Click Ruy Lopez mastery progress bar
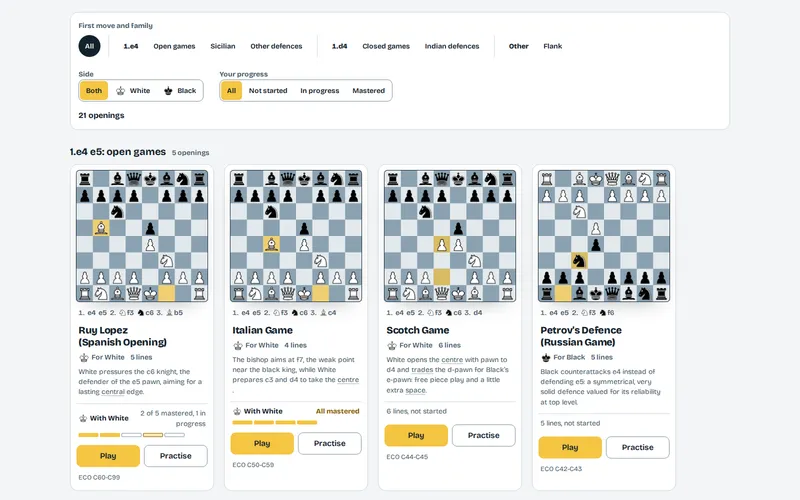 click(x=132, y=435)
